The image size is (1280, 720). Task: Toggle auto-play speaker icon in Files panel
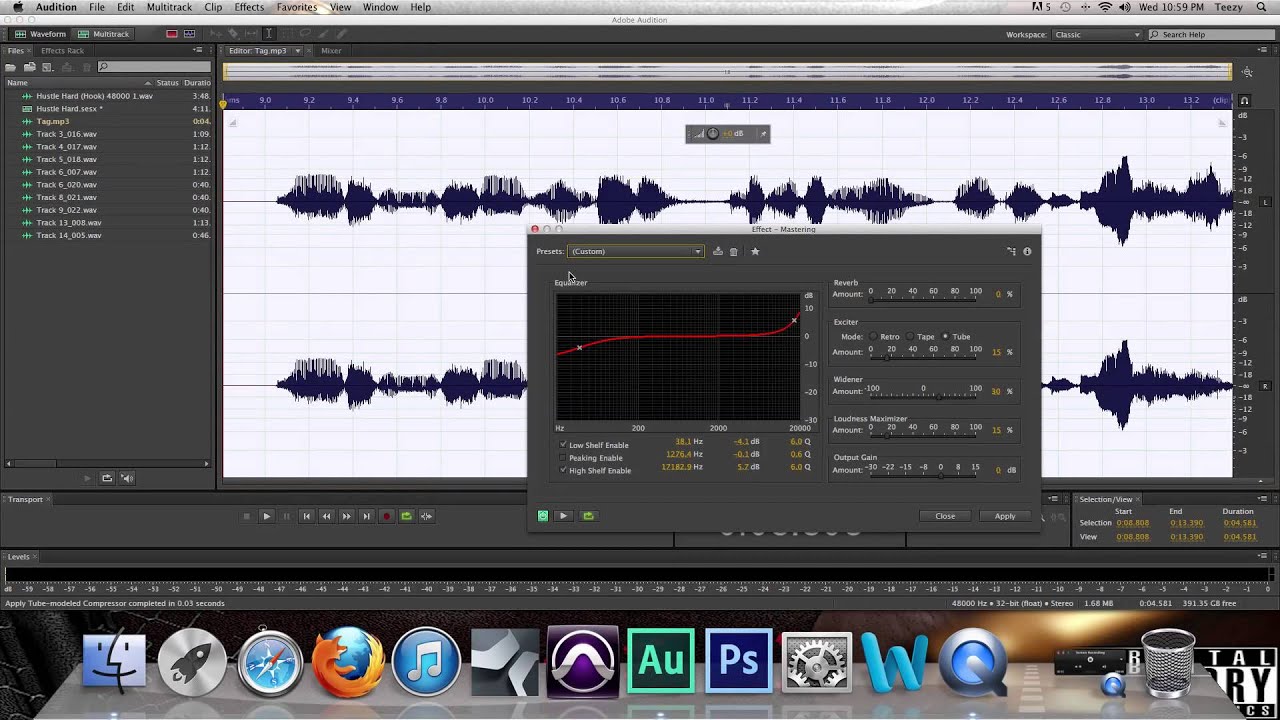127,478
